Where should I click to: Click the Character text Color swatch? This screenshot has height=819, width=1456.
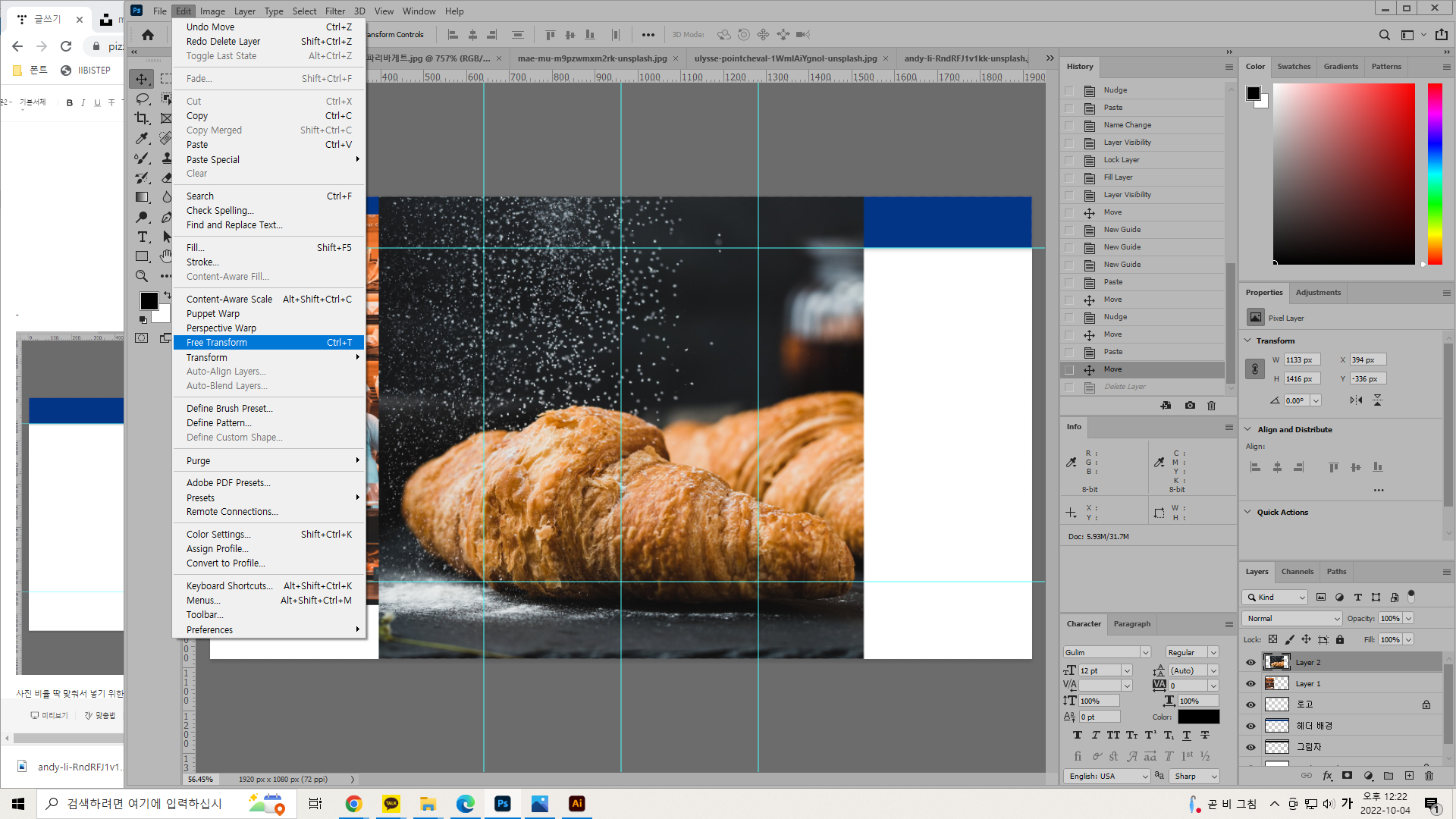pyautogui.click(x=1198, y=717)
